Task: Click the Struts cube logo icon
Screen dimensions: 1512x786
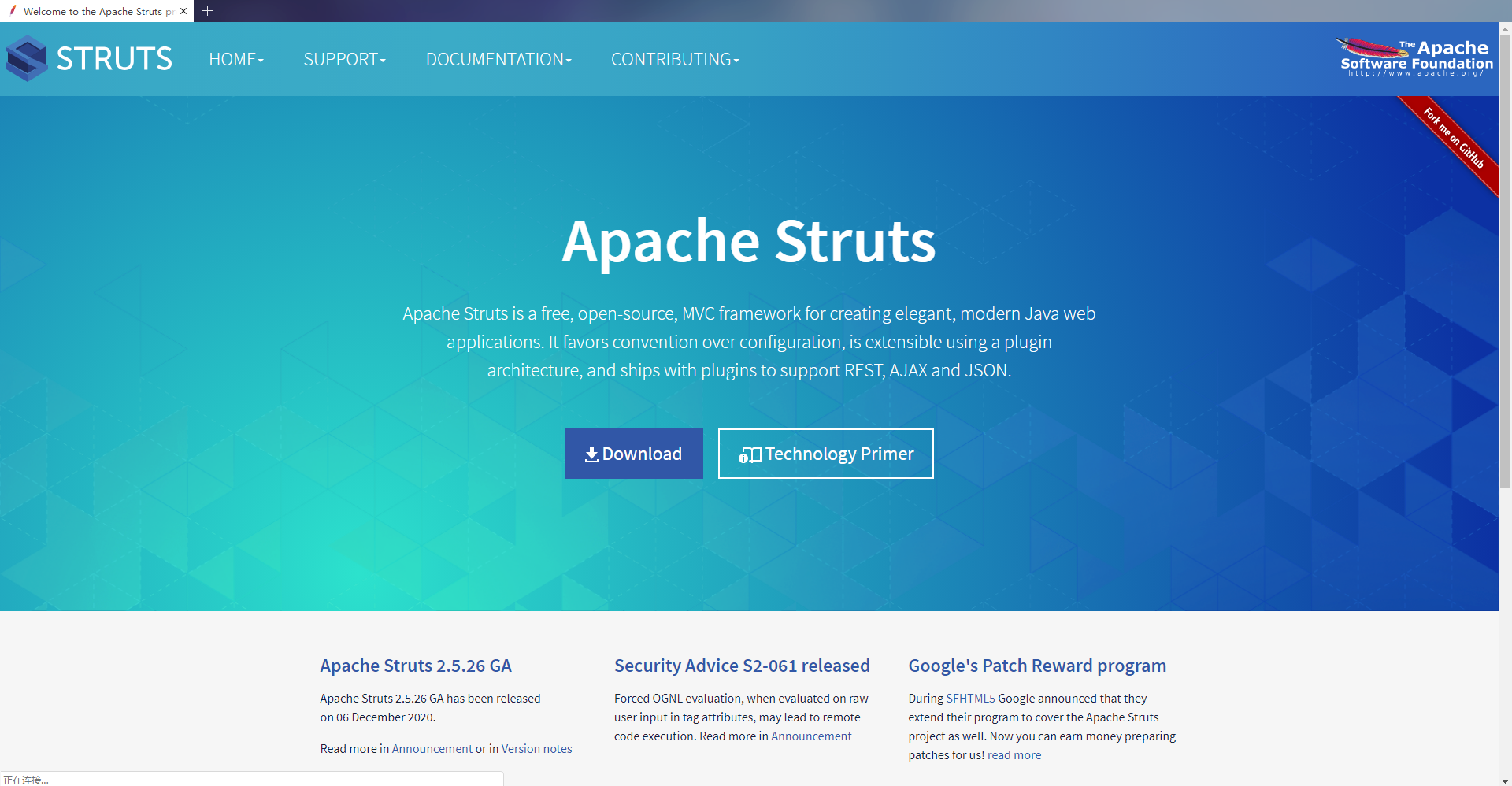Action: pyautogui.click(x=27, y=58)
